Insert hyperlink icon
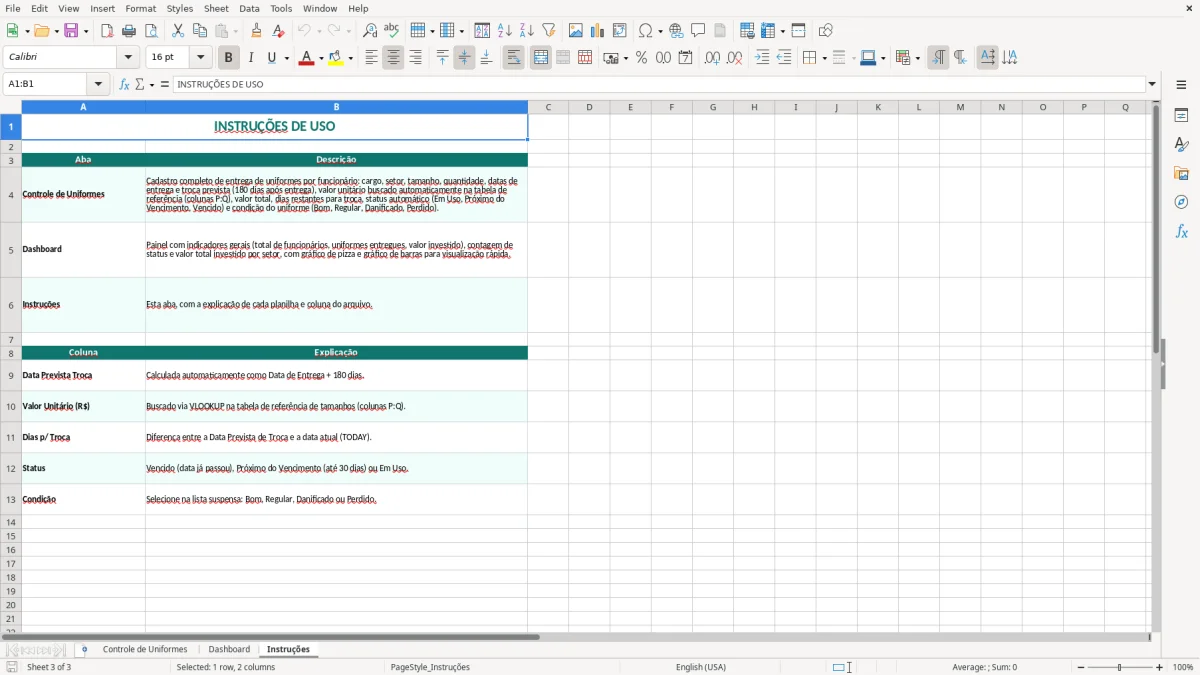1200x675 pixels. coord(676,31)
